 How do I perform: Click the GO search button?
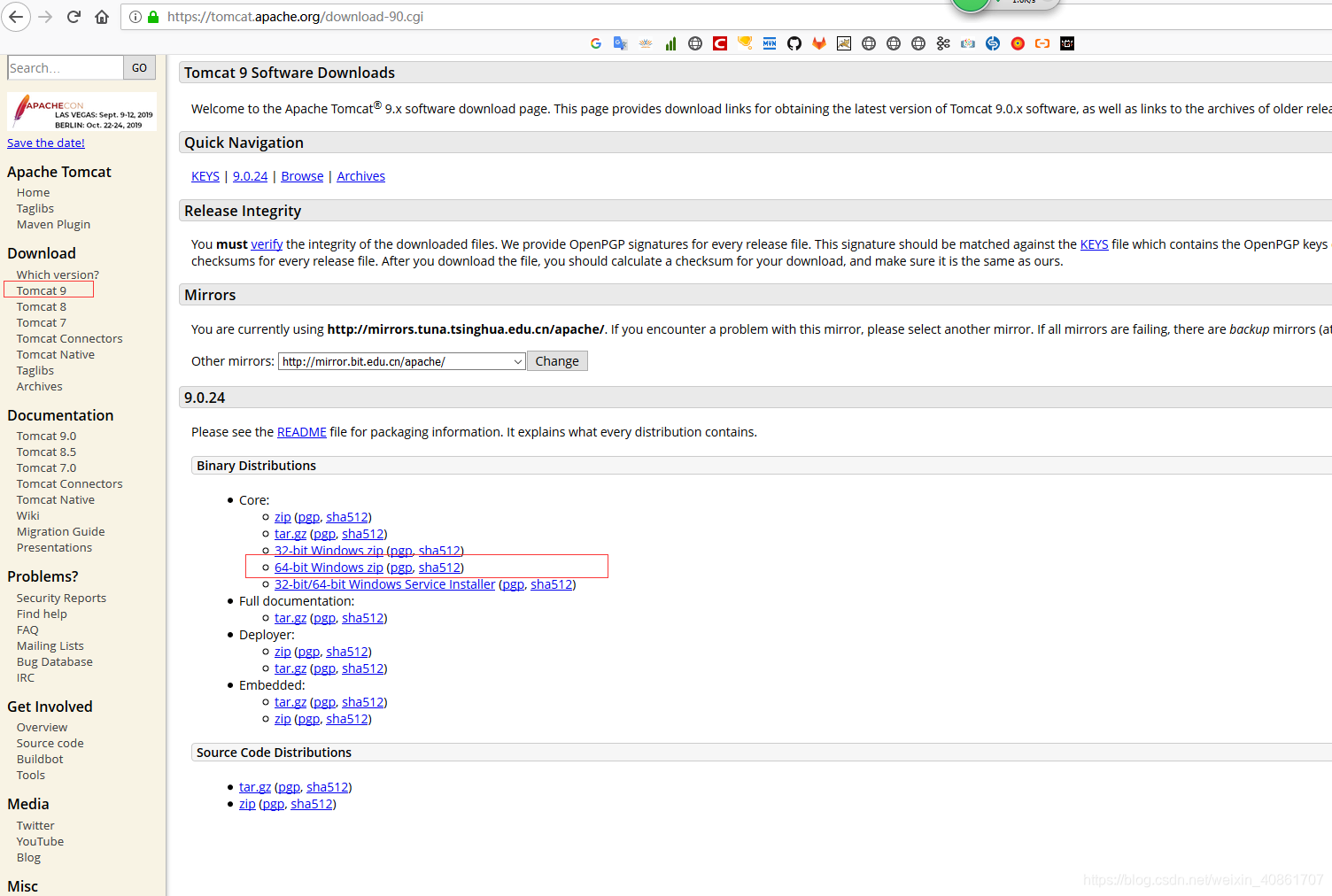(x=139, y=67)
